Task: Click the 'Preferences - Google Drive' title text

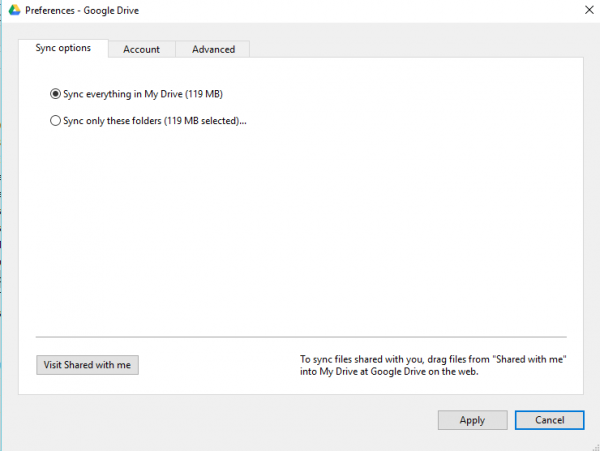Action: click(82, 10)
